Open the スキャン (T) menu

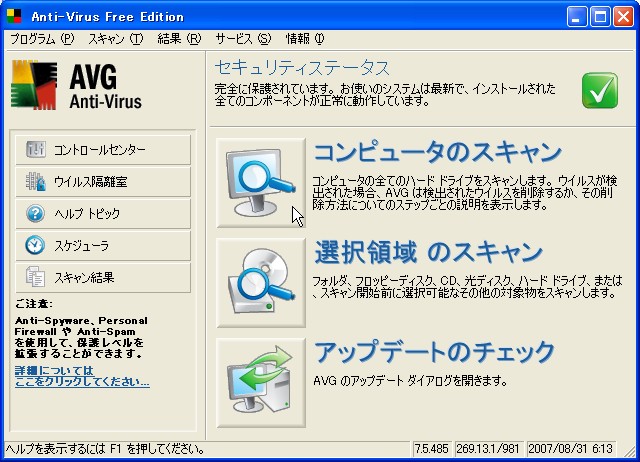(x=116, y=39)
